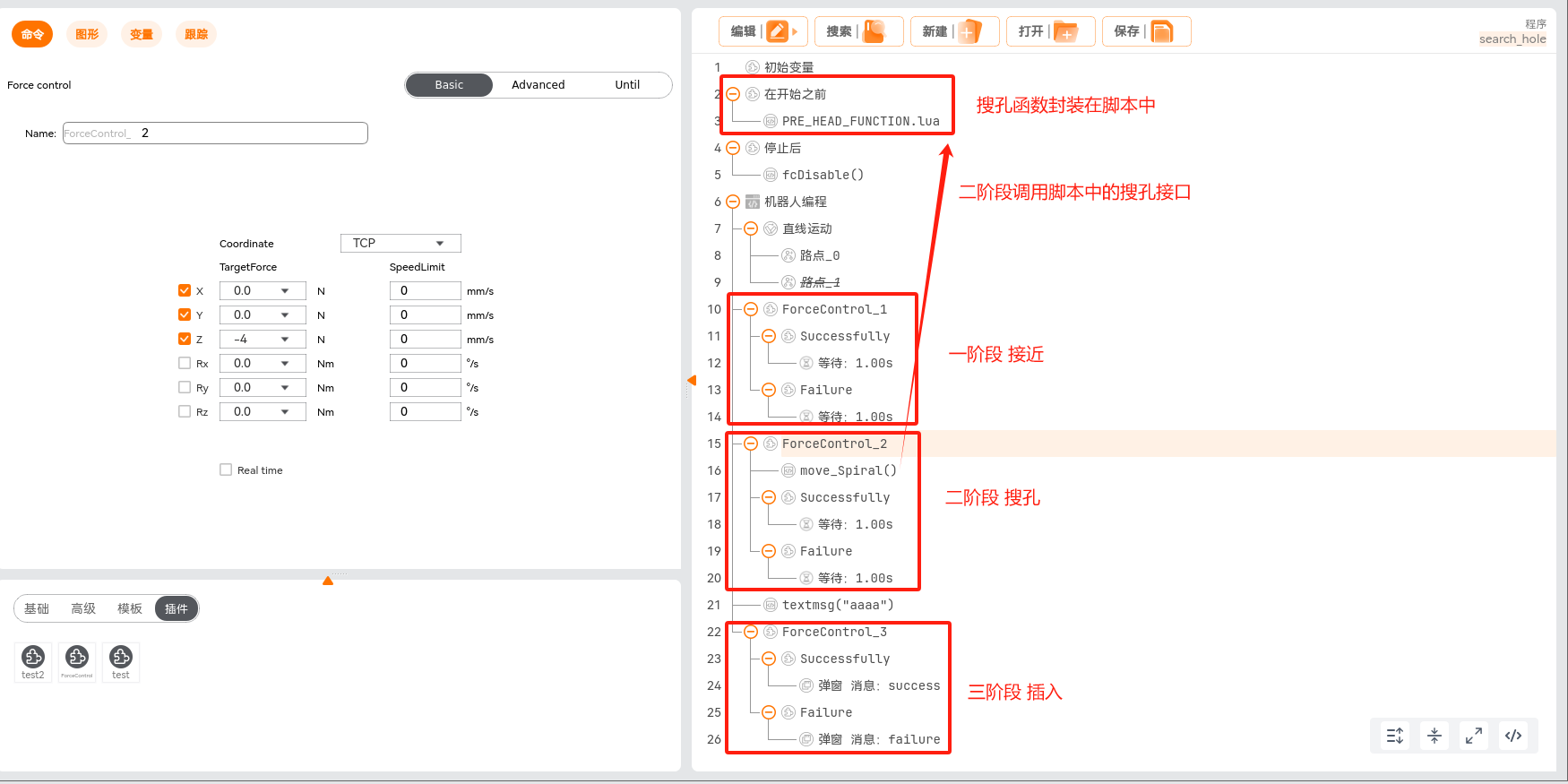Enable the Rx axis checkbox
Screen dimensions: 1568x784
185,363
